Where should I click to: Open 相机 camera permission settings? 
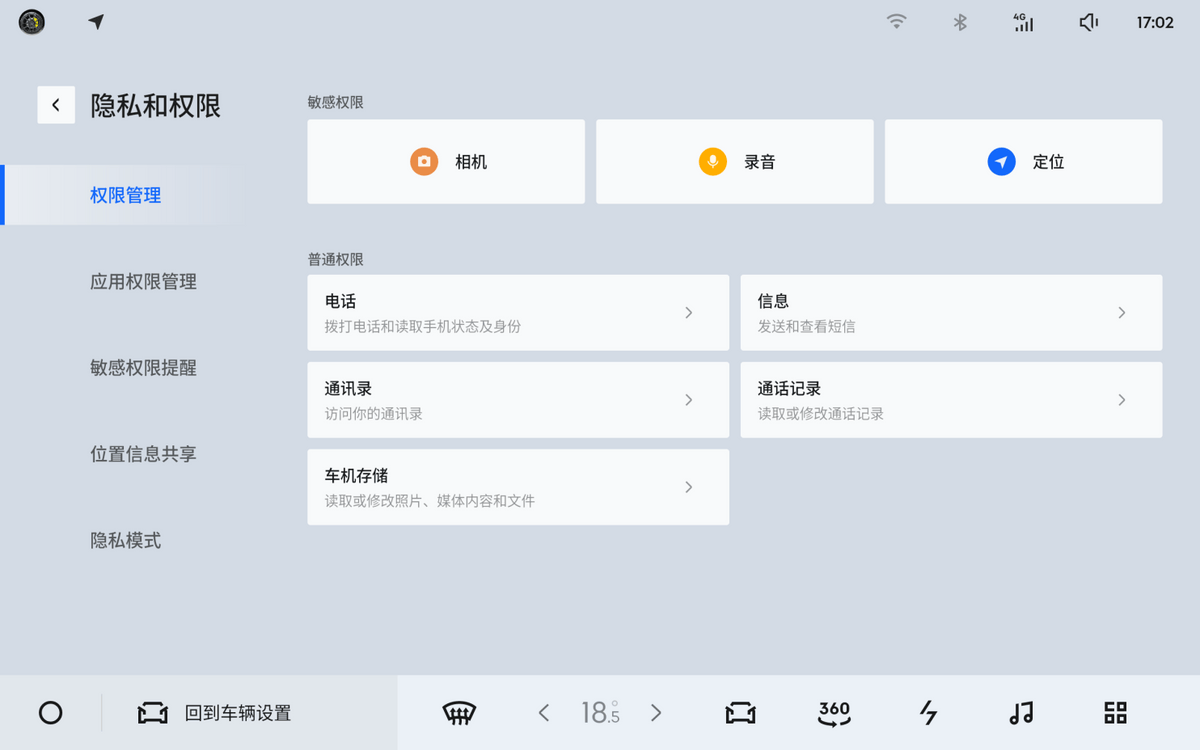click(x=446, y=161)
